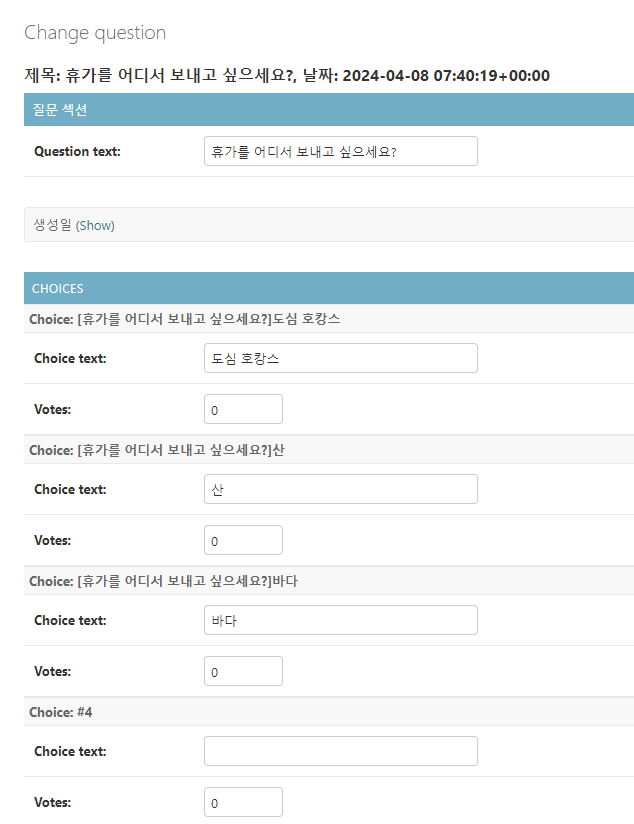Click the Votes label of Choice #4
This screenshot has width=634, height=824.
(x=52, y=802)
